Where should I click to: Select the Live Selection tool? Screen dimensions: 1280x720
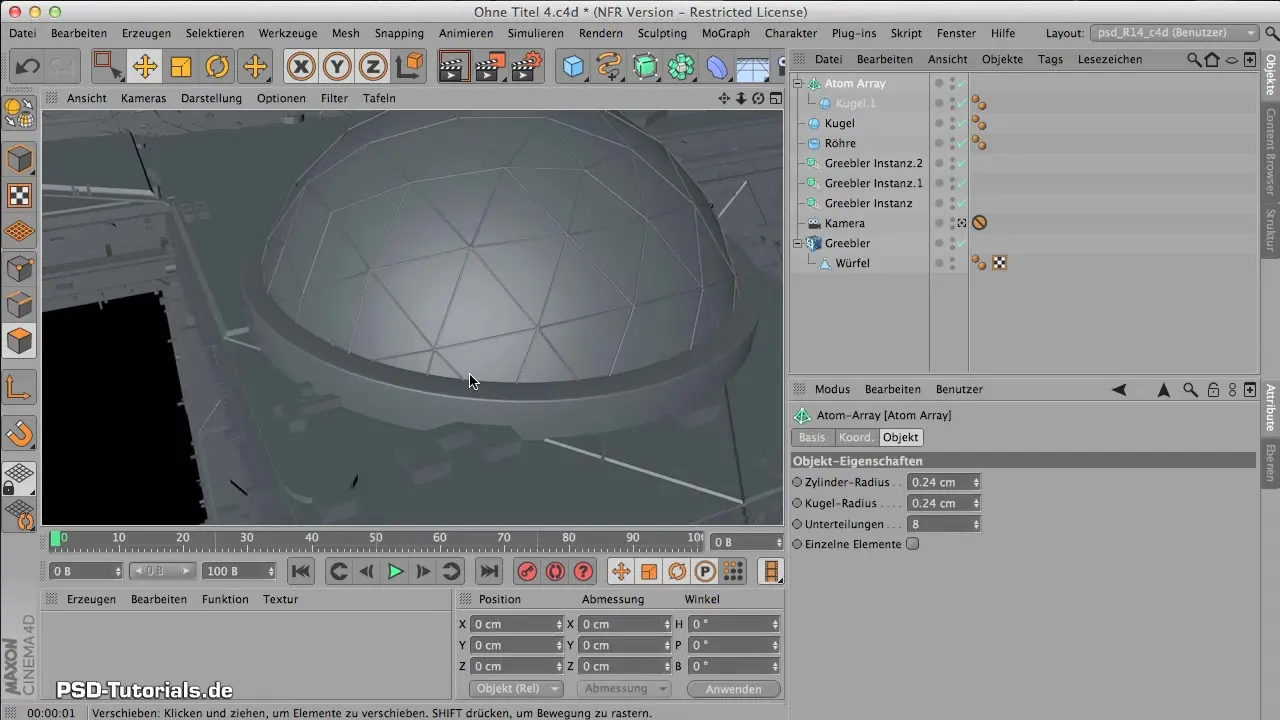(x=107, y=67)
